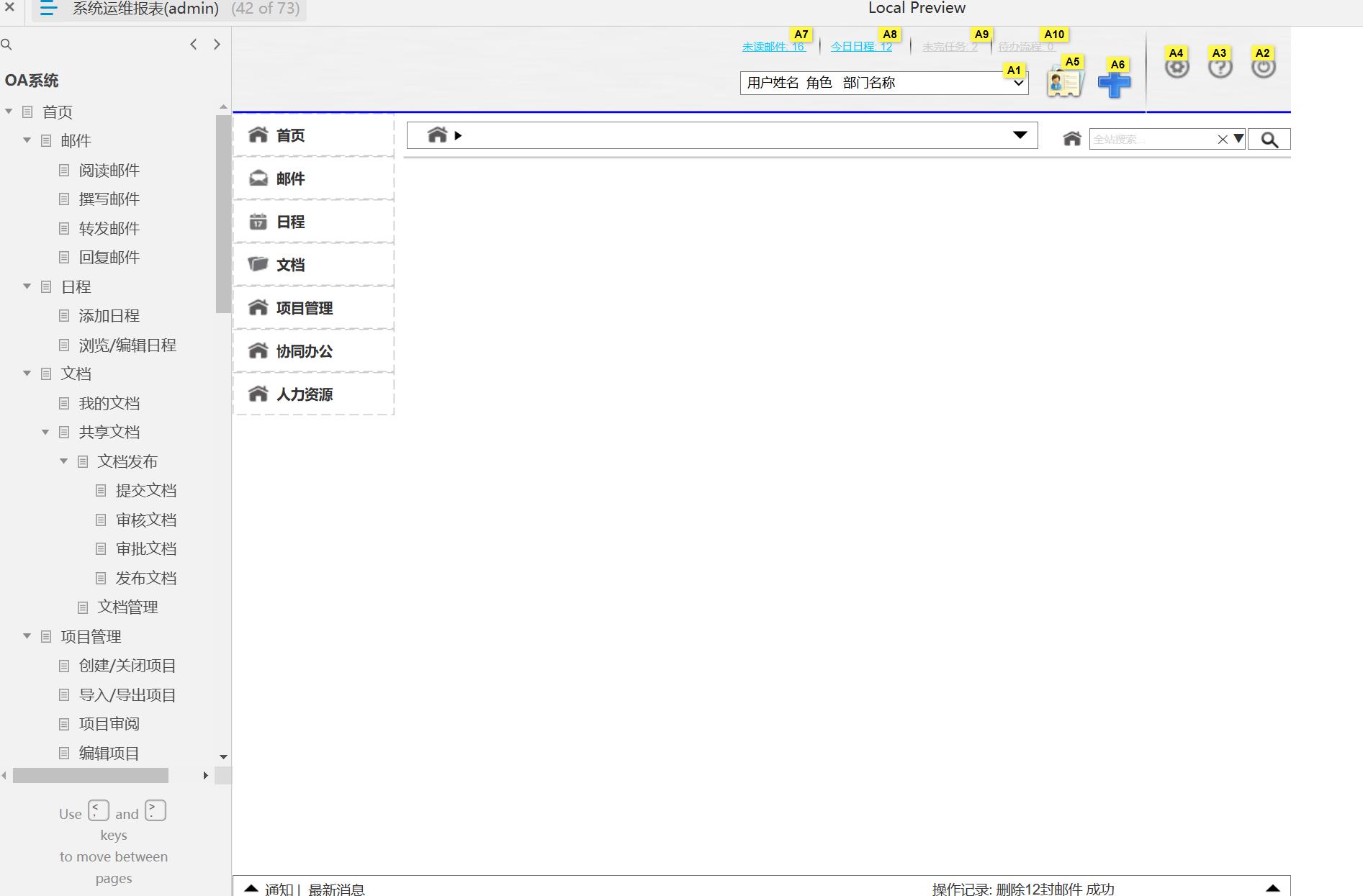This screenshot has width=1363, height=896.
Task: Click the home icon beside site search
Action: [1072, 138]
